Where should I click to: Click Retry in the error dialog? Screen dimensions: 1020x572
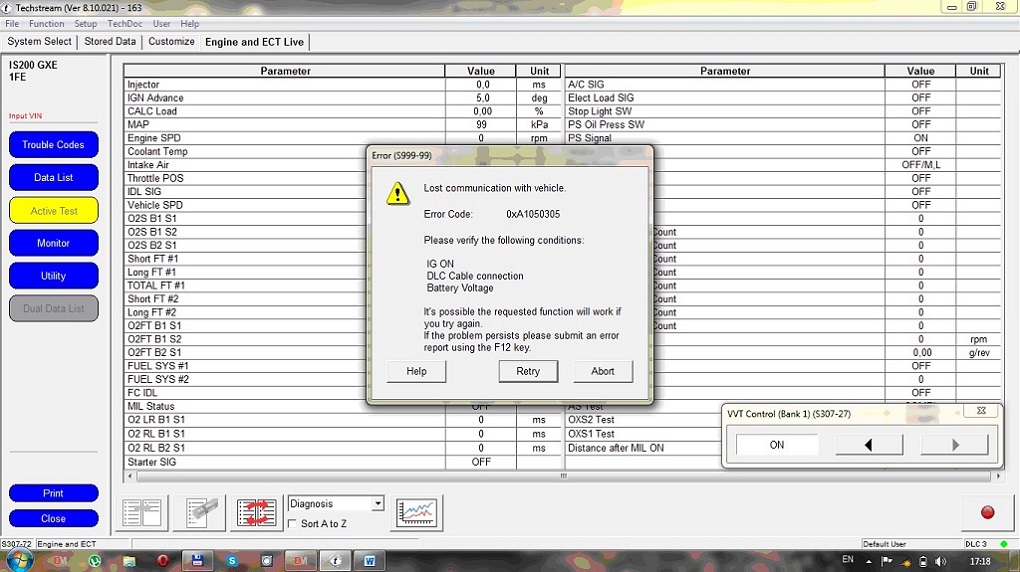click(x=527, y=371)
